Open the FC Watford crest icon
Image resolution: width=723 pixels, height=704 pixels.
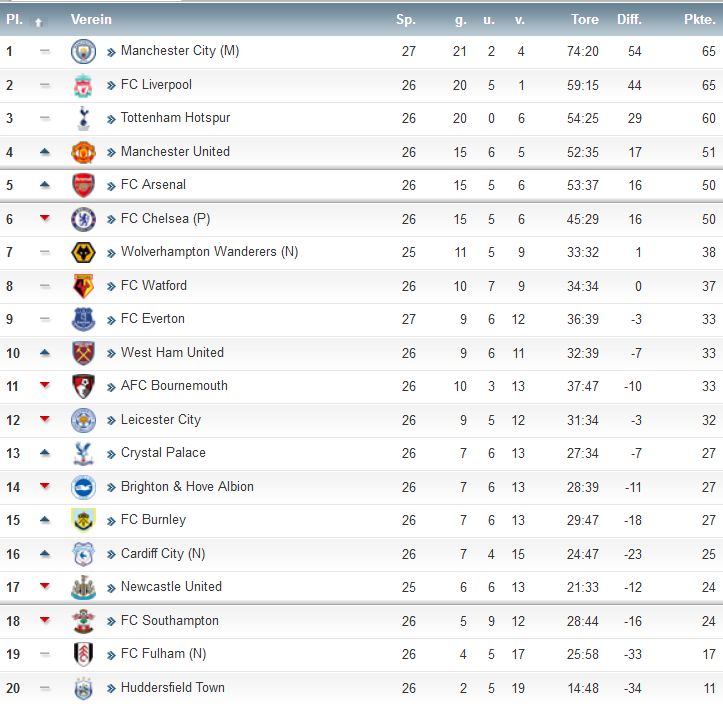point(83,286)
